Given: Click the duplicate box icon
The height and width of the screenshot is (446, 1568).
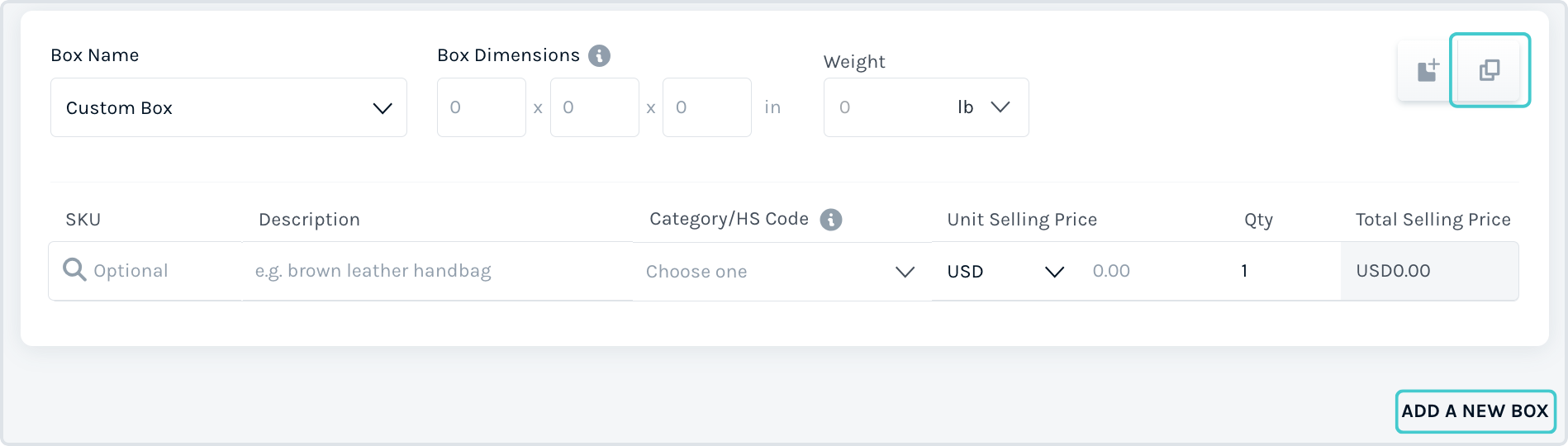Looking at the screenshot, I should pos(1490,70).
